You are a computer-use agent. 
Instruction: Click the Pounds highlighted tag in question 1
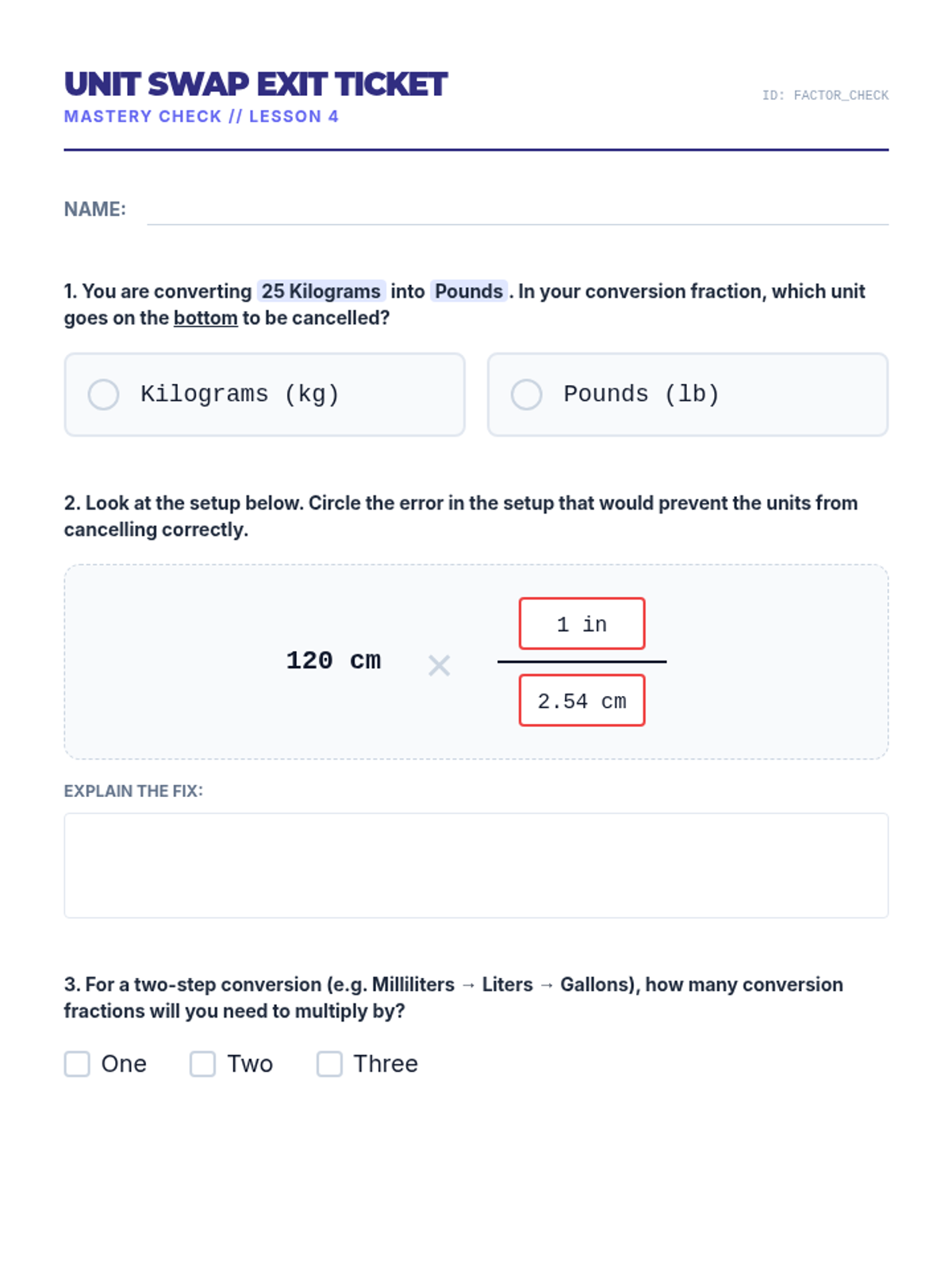click(x=468, y=291)
